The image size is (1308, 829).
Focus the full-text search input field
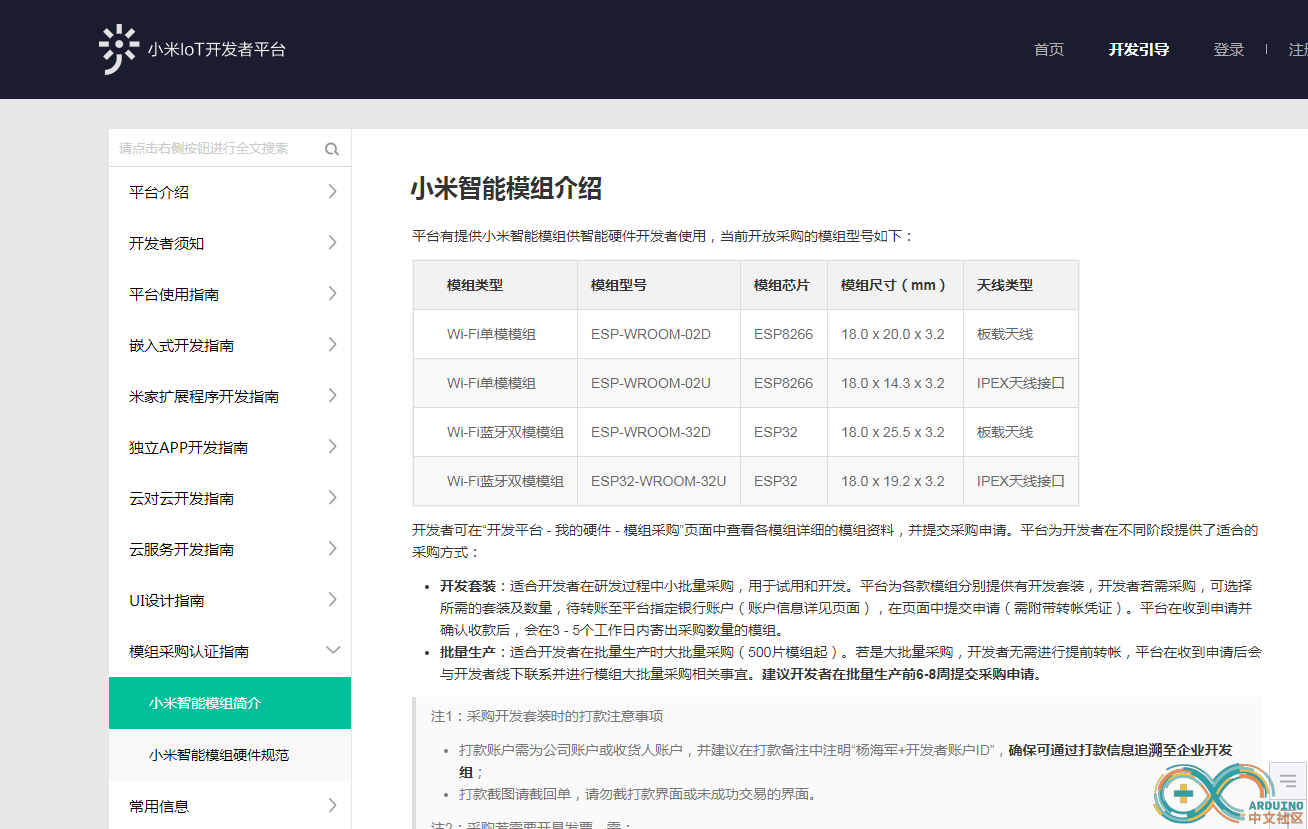point(215,148)
